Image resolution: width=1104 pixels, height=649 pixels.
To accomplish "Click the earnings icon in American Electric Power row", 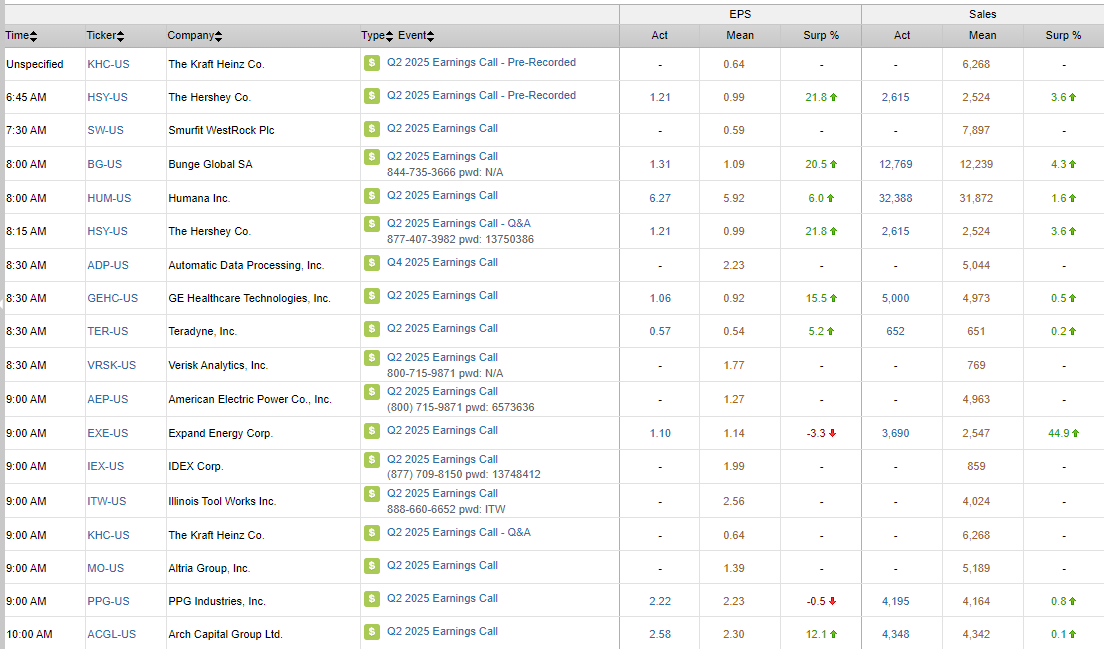I will (372, 391).
